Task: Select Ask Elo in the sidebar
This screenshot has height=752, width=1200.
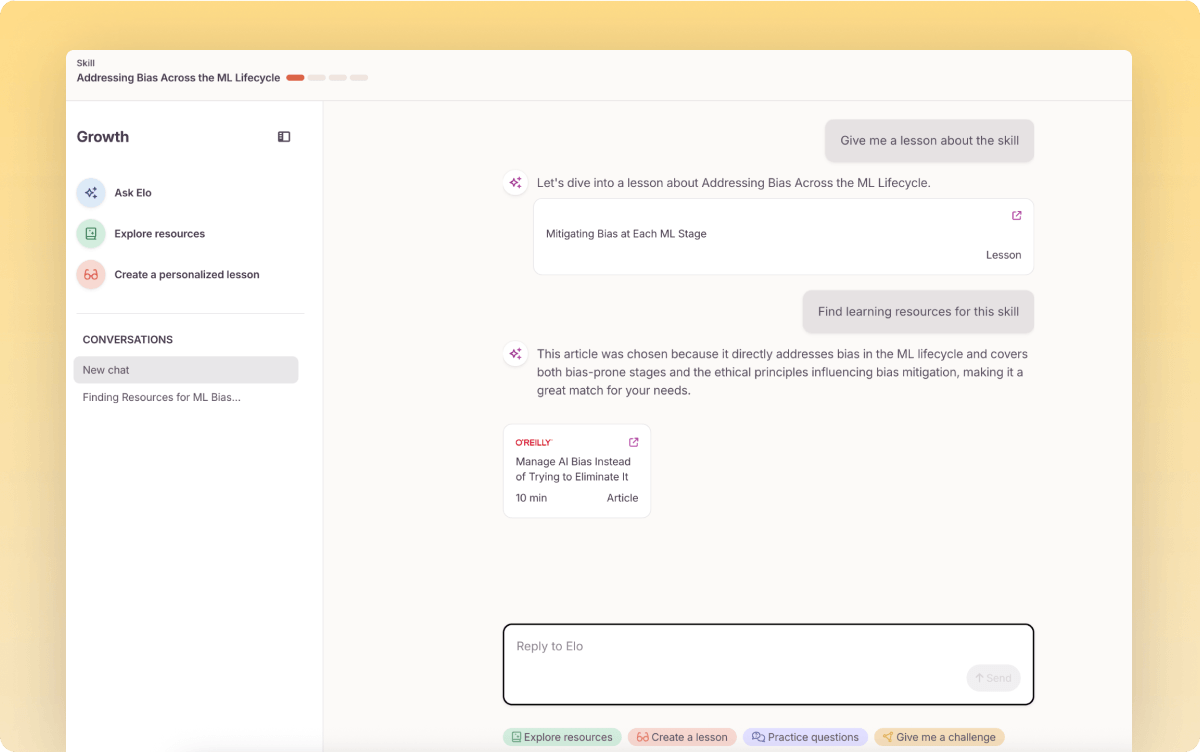Action: pyautogui.click(x=133, y=193)
